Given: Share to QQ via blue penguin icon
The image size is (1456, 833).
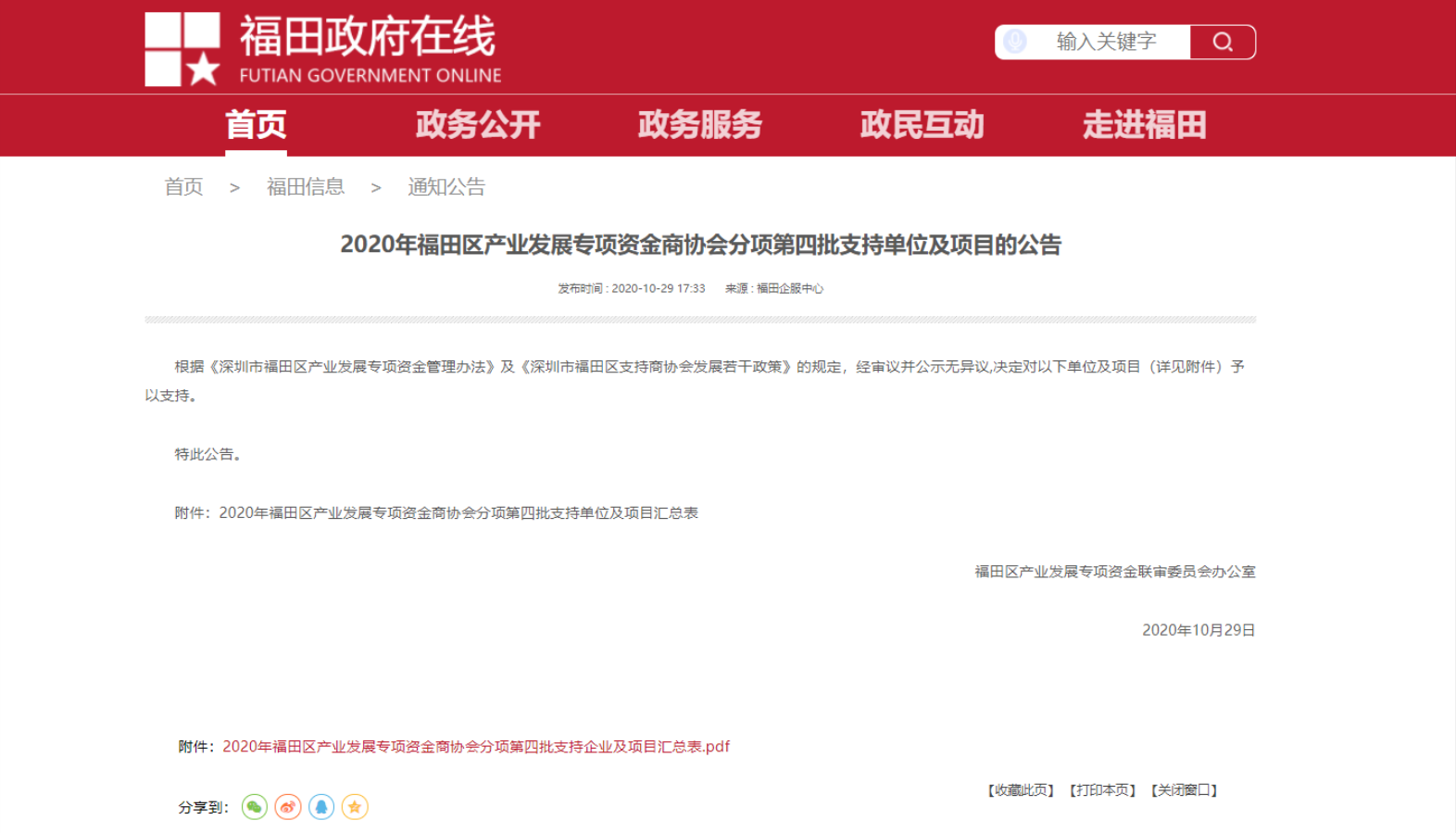Looking at the screenshot, I should coord(321,807).
